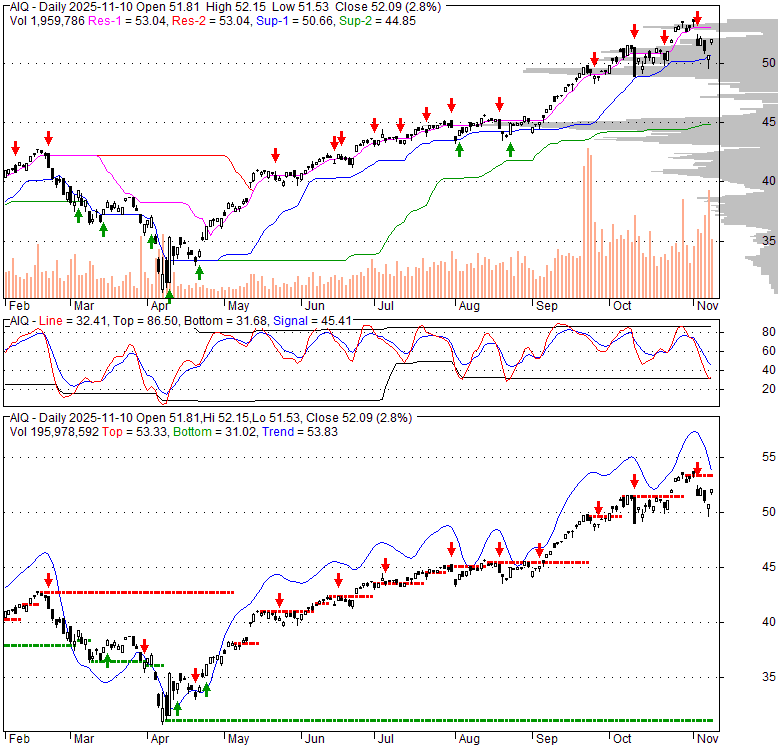Click the 'Nov' month label under the top chart

(707, 306)
